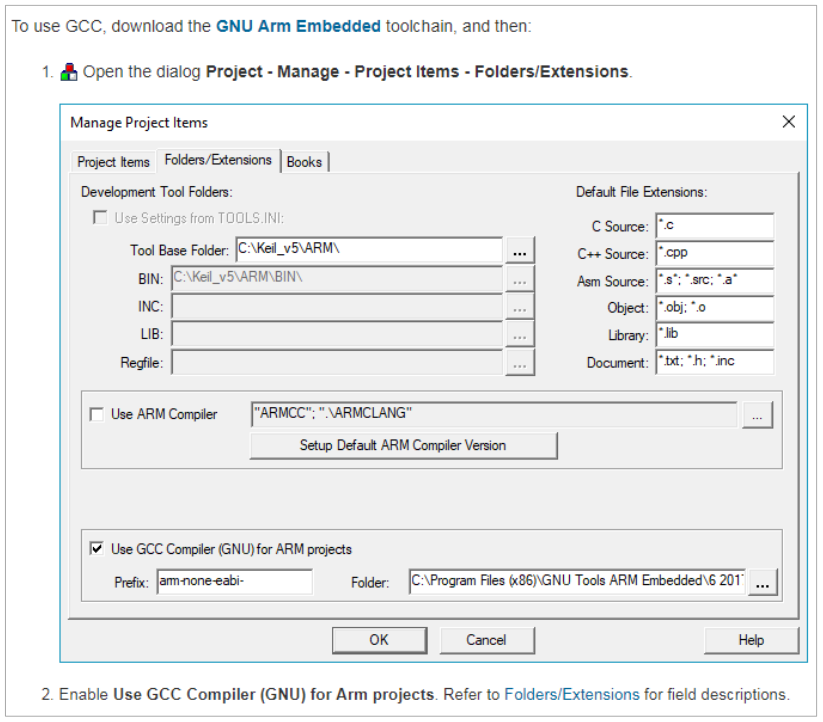This screenshot has height=722, width=823.
Task: Enable the Use ARM Compiler checkbox
Action: click(97, 415)
